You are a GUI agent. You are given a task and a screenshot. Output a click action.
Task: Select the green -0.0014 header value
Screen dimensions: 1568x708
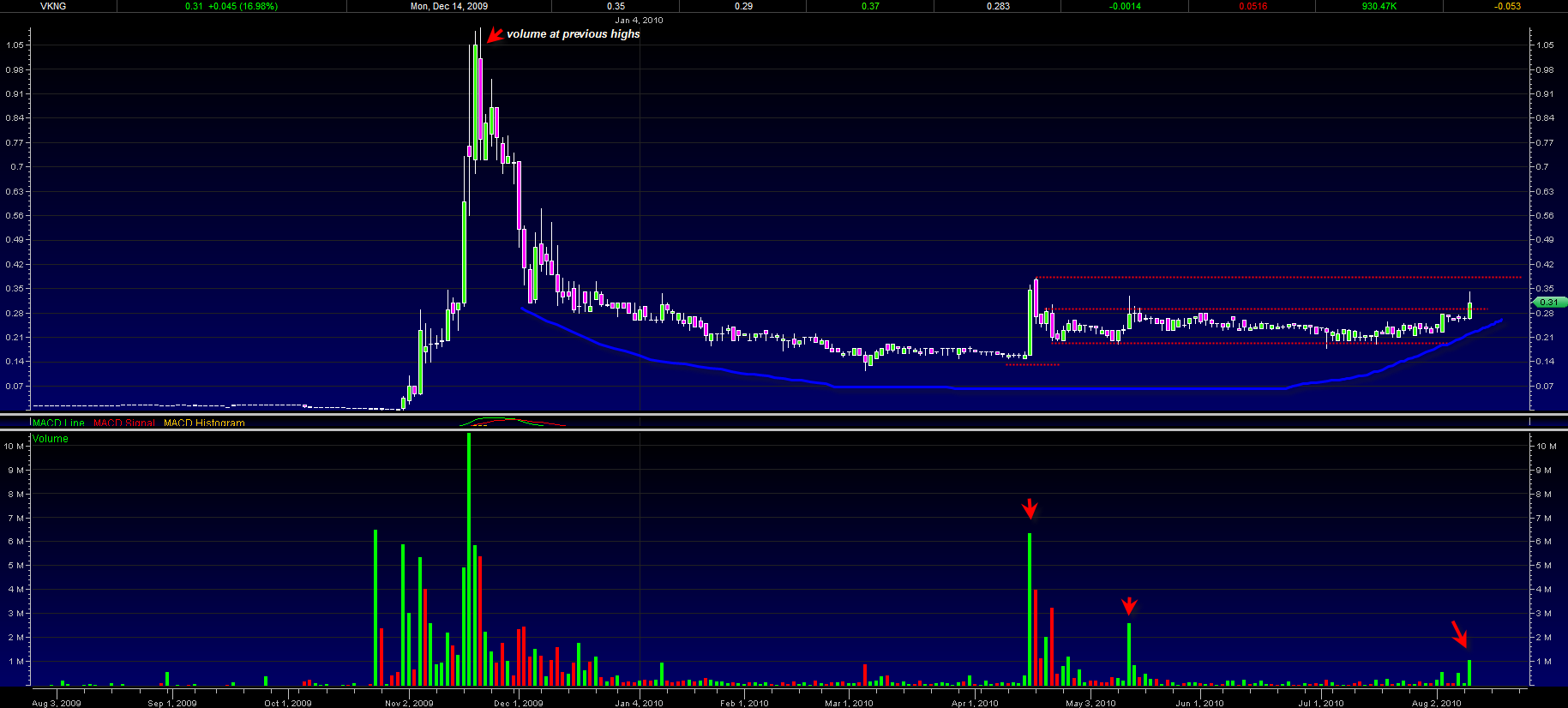tap(1125, 6)
